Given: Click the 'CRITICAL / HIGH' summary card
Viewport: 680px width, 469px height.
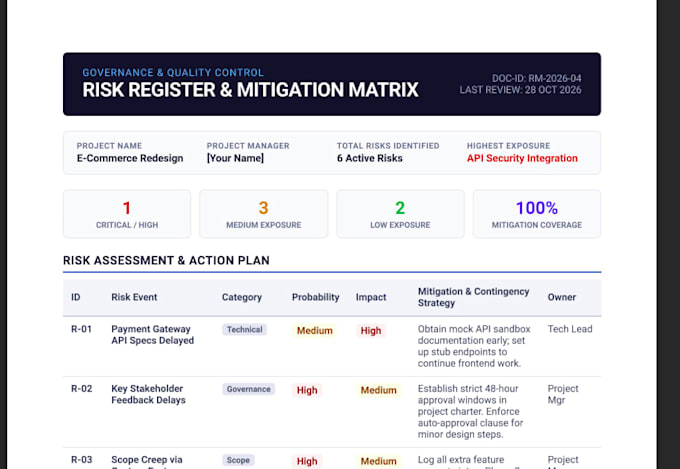Looking at the screenshot, I should [127, 214].
